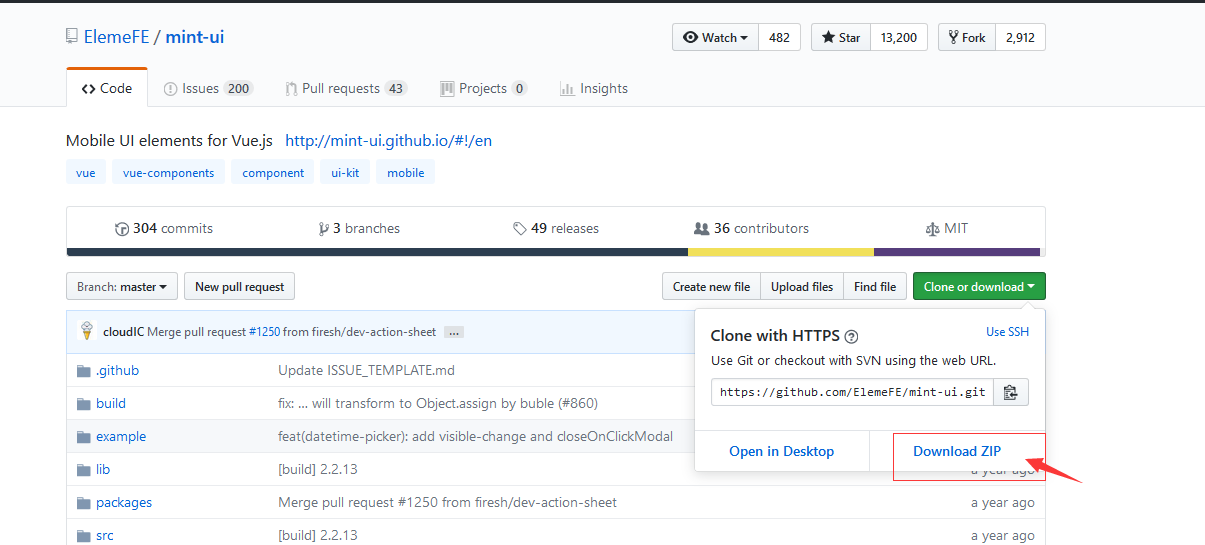
Task: Open the Watch dropdown button
Action: [x=716, y=37]
